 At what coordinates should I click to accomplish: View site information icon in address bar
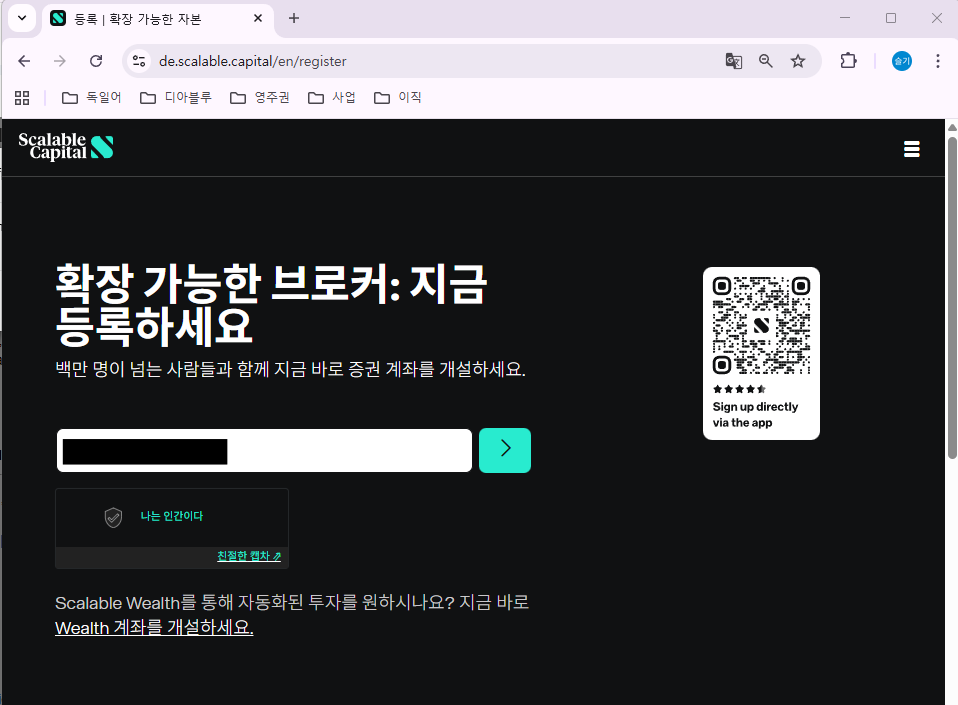139,61
